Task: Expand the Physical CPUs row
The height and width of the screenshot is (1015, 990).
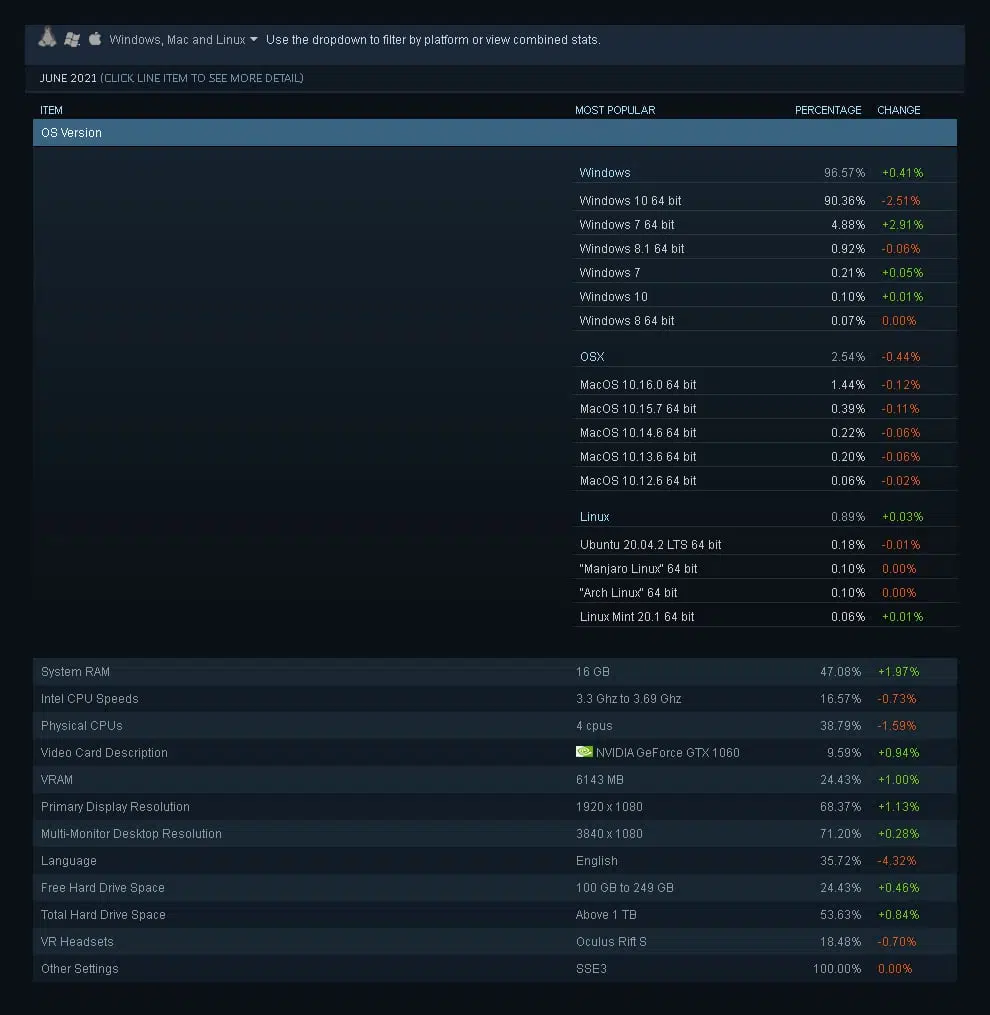Action: (x=495, y=726)
